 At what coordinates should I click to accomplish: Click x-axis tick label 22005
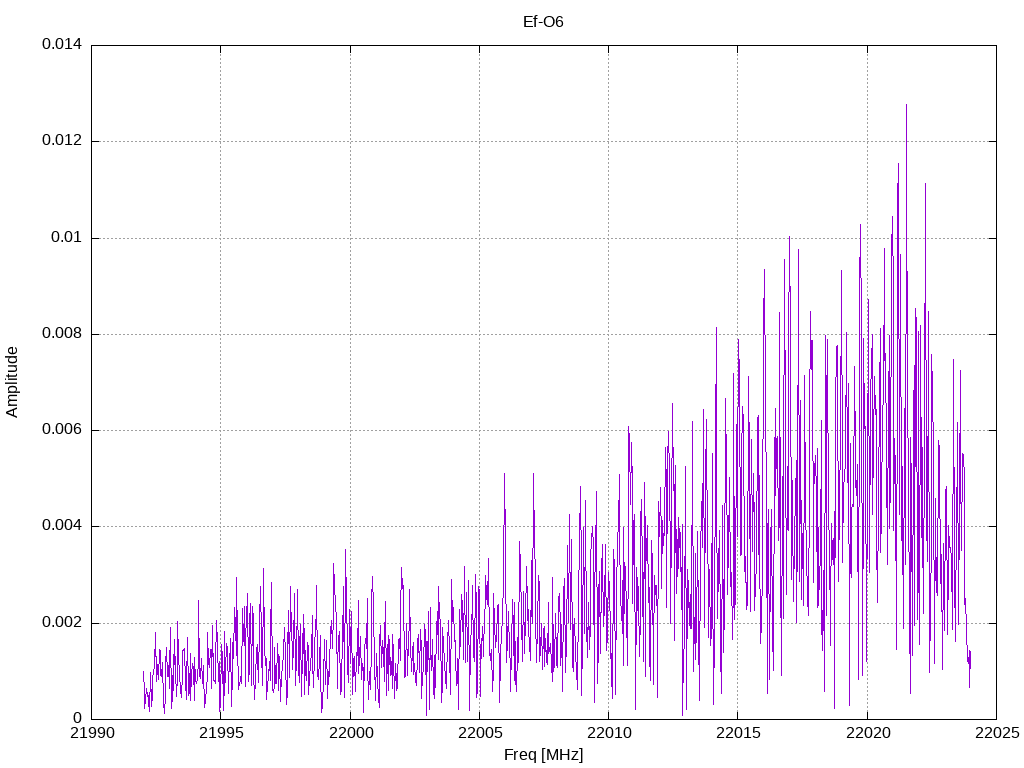[480, 733]
